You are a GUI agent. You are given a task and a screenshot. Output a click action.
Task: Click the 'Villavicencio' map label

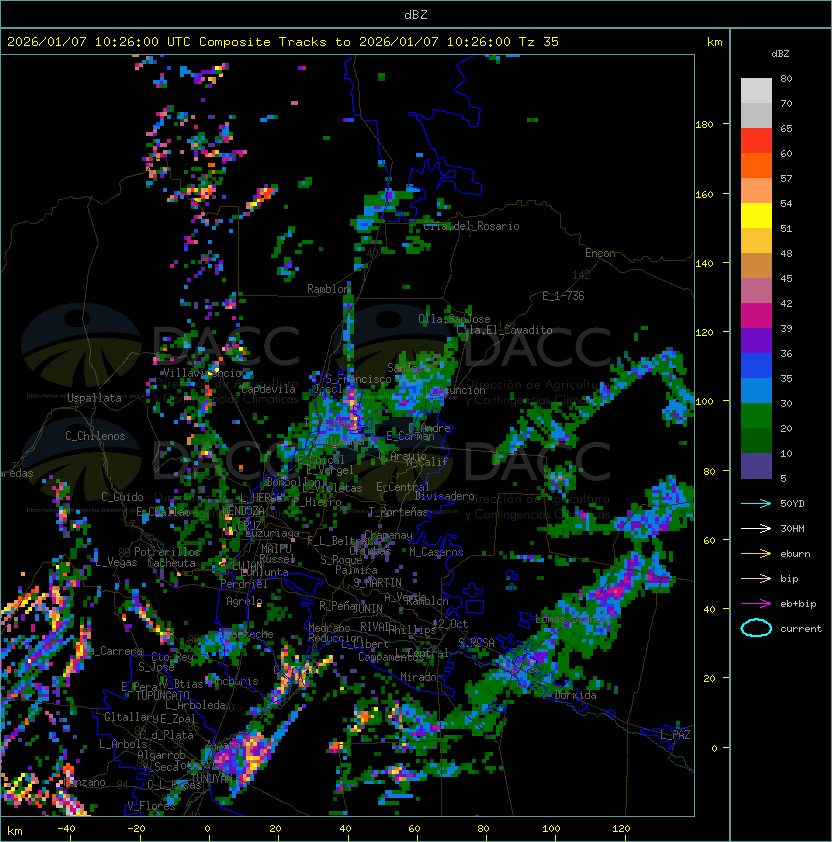[202, 373]
